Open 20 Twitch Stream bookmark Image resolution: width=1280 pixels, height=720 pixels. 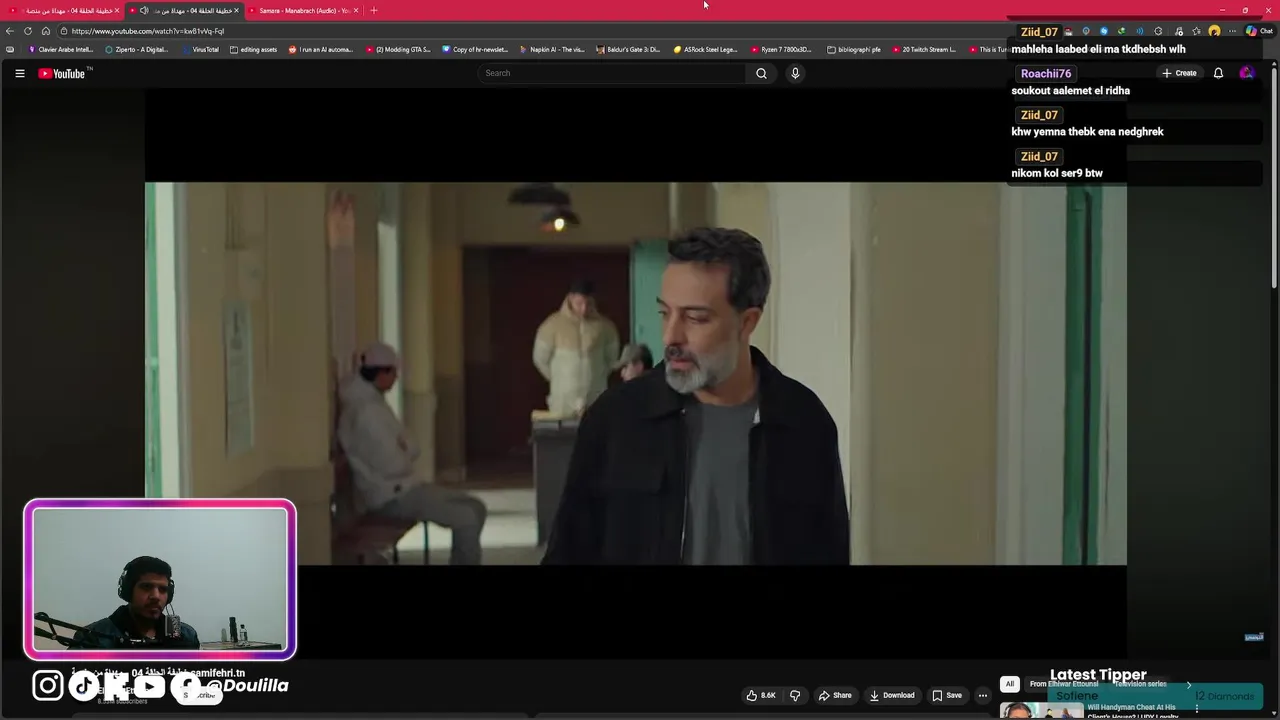pyautogui.click(x=924, y=49)
